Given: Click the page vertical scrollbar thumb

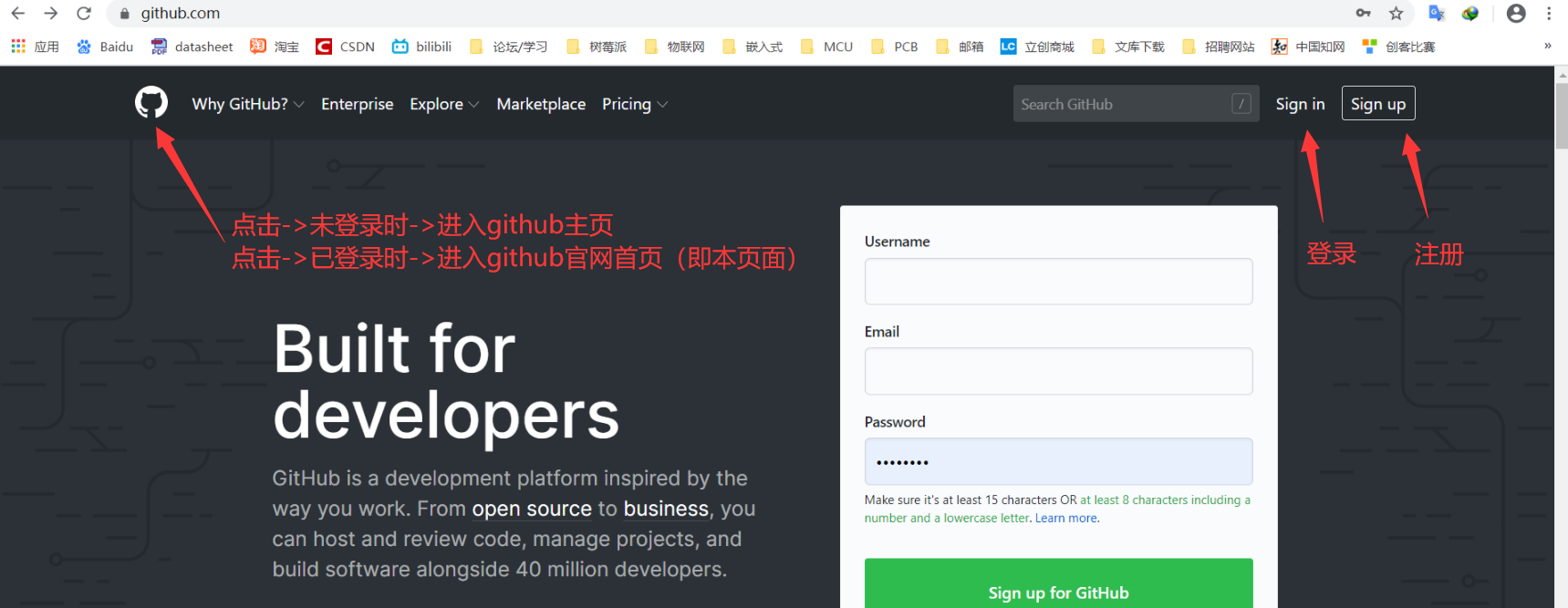Looking at the screenshot, I should tap(1562, 116).
